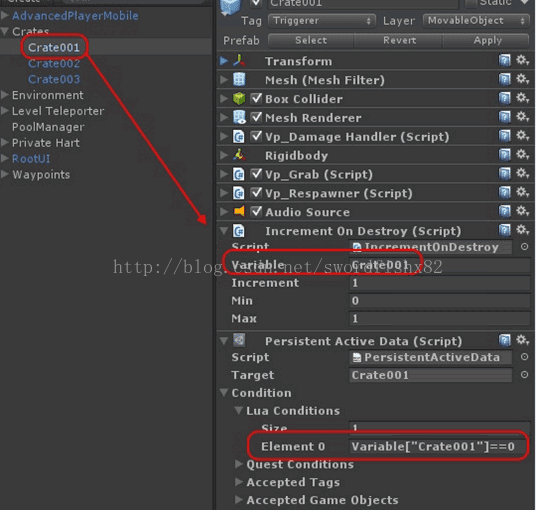Open Rigidbody gear settings menu
Viewport: 536px width, 512px height.
click(522, 154)
